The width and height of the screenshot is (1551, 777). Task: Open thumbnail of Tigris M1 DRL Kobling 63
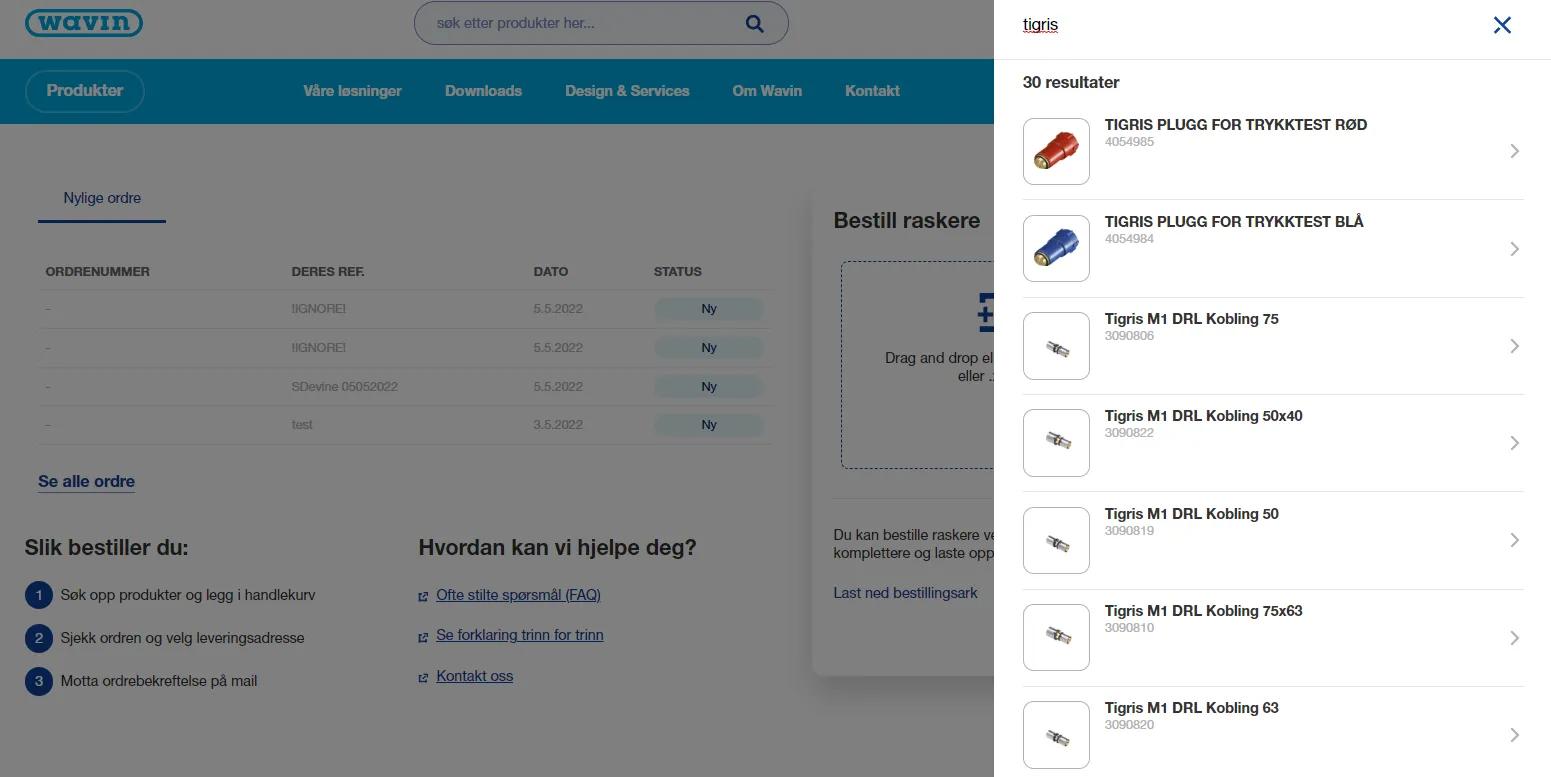coord(1056,735)
